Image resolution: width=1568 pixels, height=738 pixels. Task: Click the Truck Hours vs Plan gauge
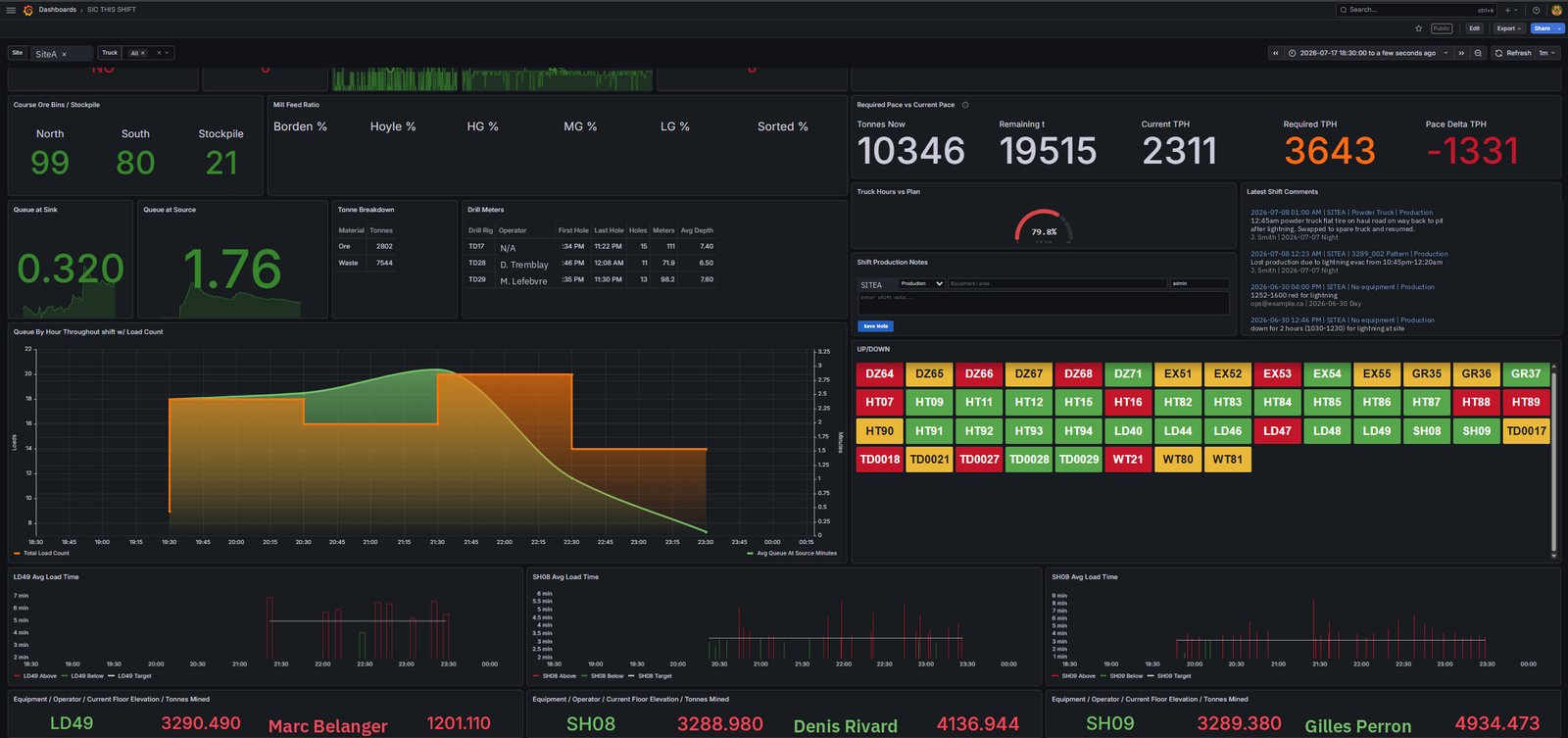(1044, 227)
